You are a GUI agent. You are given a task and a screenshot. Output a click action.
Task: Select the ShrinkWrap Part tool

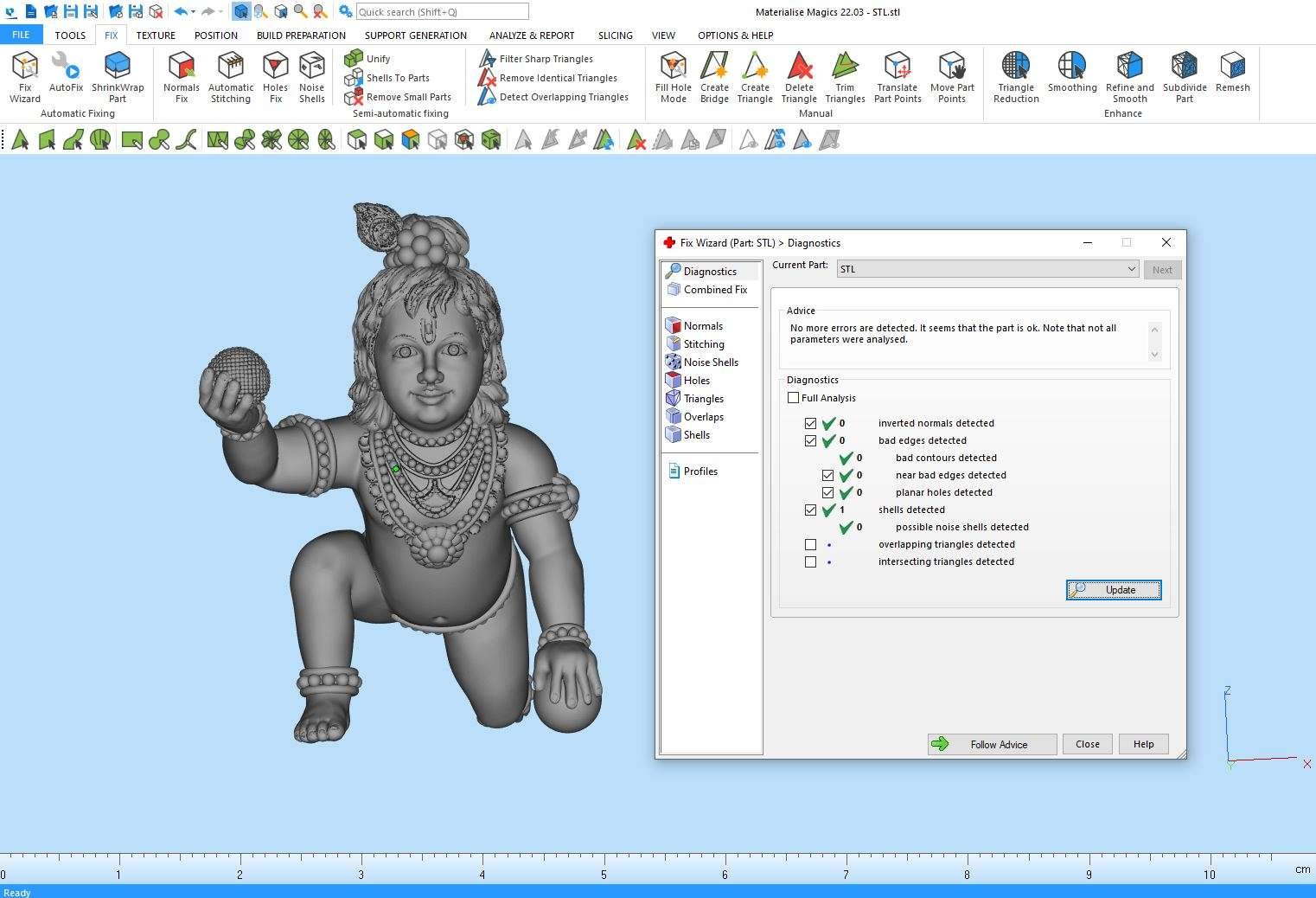point(118,76)
